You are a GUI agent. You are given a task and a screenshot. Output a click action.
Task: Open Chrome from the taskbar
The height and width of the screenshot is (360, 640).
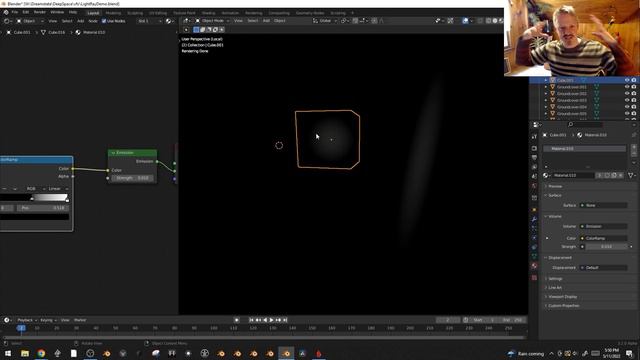click(x=41, y=353)
